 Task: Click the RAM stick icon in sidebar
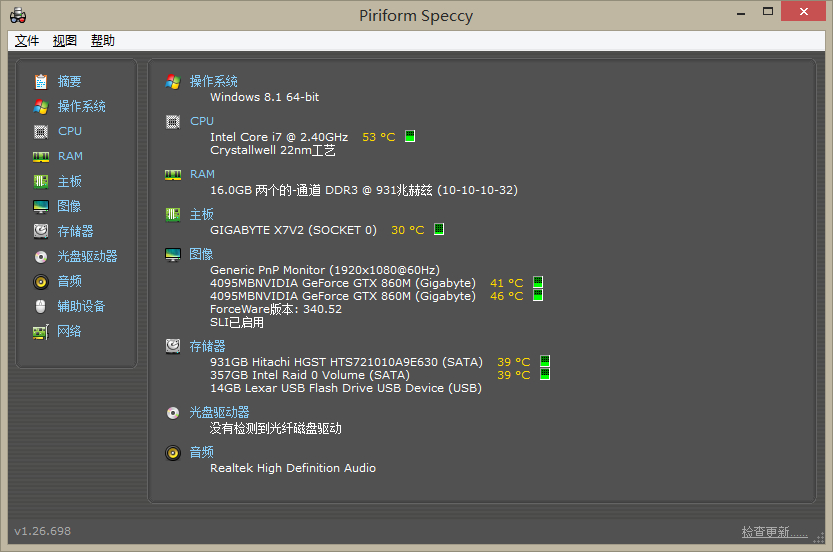(x=41, y=157)
